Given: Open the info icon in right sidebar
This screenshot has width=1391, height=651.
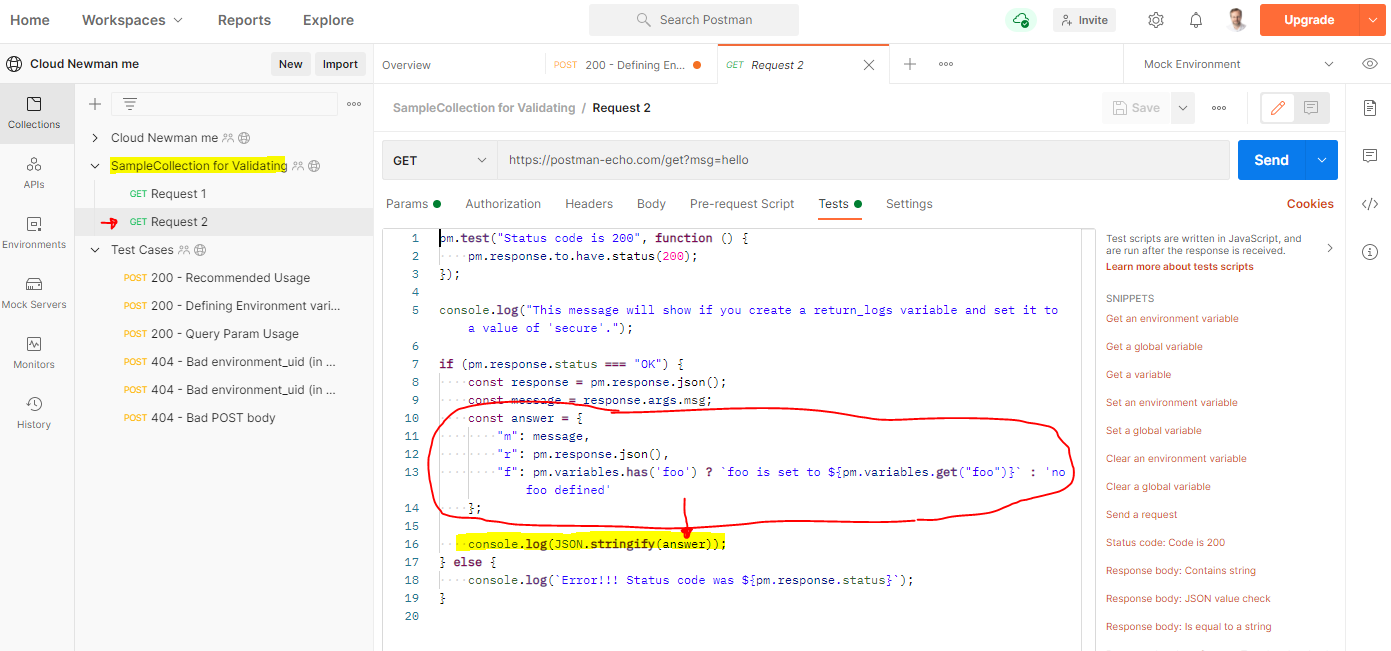Looking at the screenshot, I should pos(1370,252).
